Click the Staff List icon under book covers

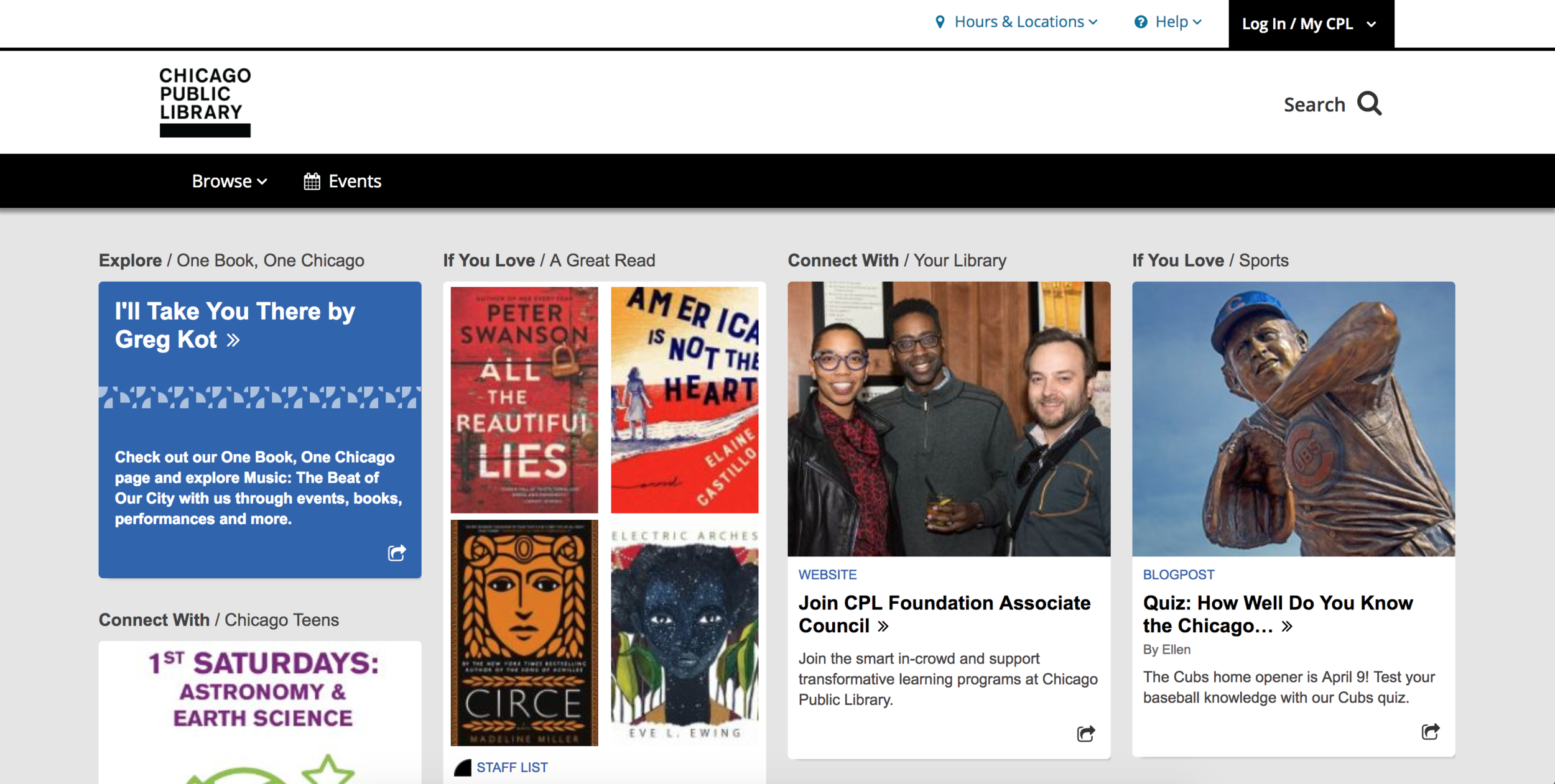[x=462, y=768]
